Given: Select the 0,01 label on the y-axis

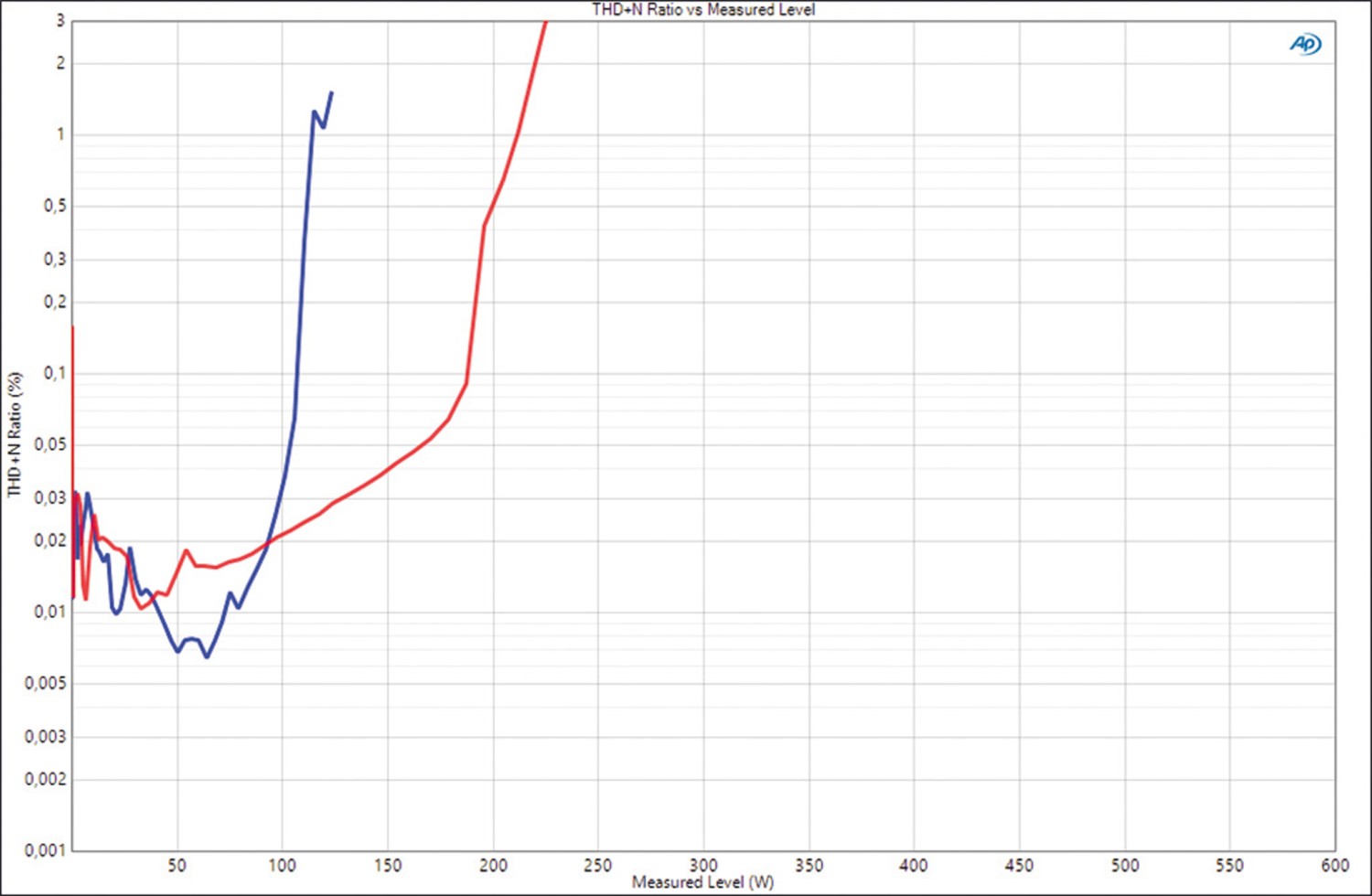Looking at the screenshot, I should tap(50, 612).
